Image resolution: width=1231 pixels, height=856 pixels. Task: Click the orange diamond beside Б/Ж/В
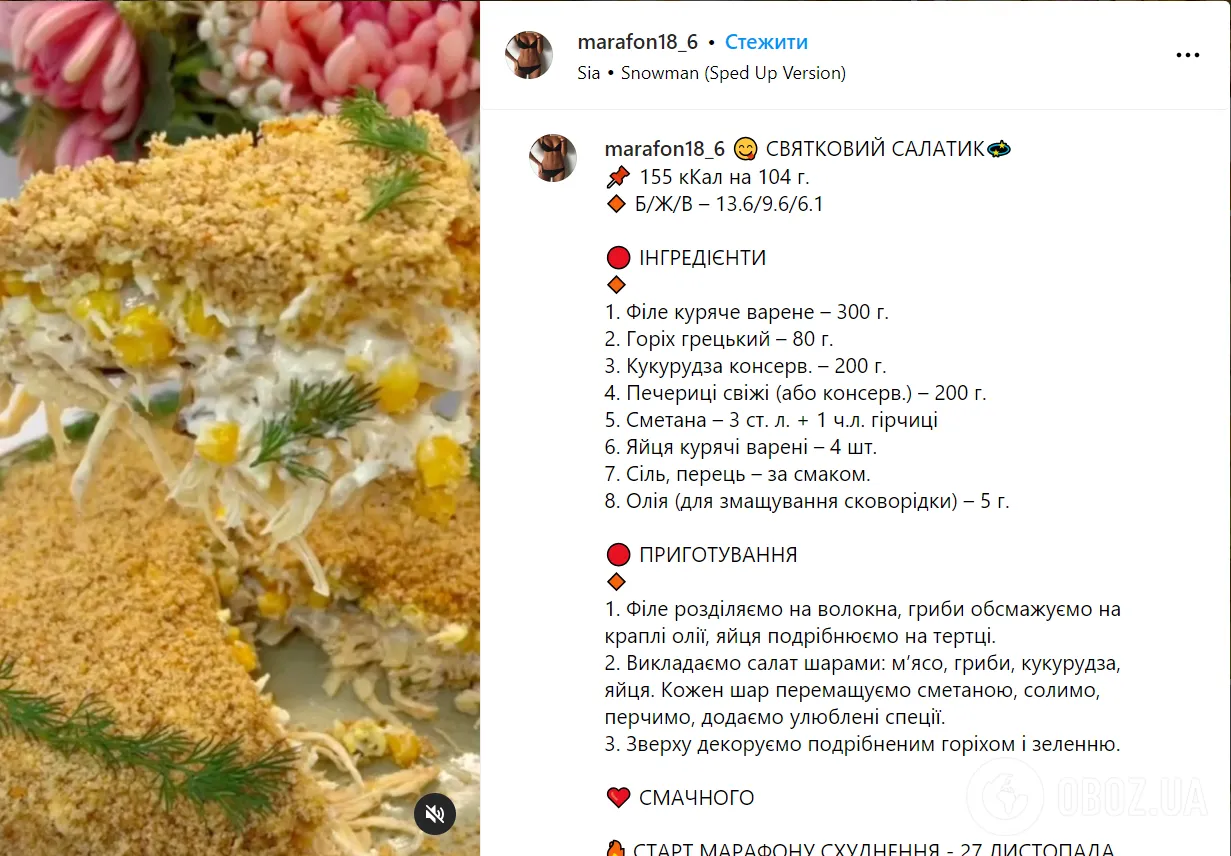616,204
